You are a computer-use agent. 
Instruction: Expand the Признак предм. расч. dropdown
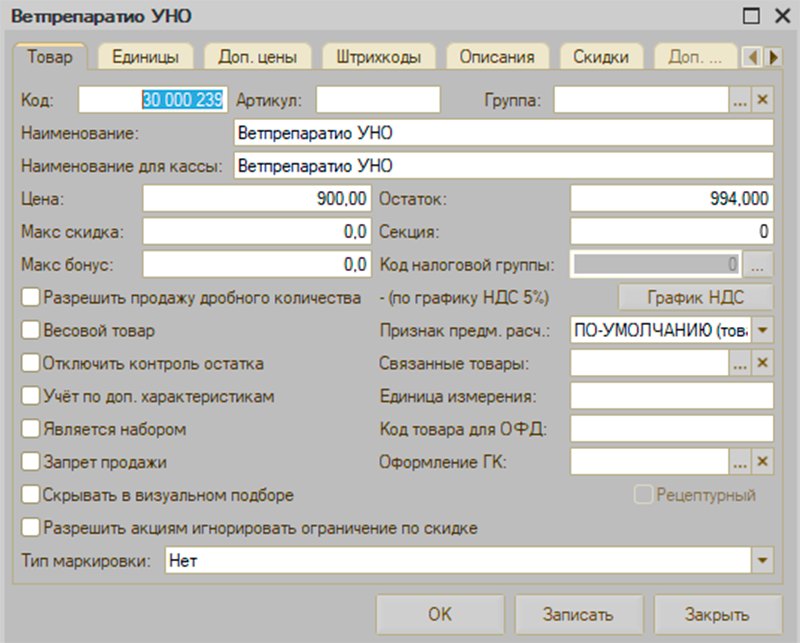(762, 330)
